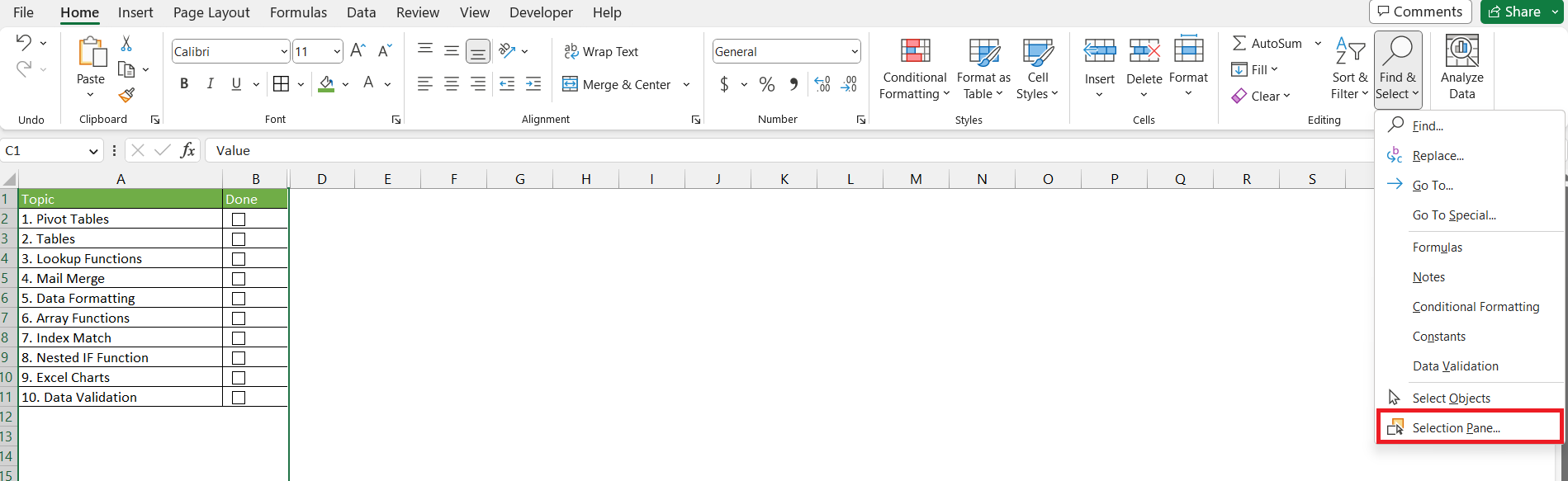Click Increase Decimal icon

[822, 84]
